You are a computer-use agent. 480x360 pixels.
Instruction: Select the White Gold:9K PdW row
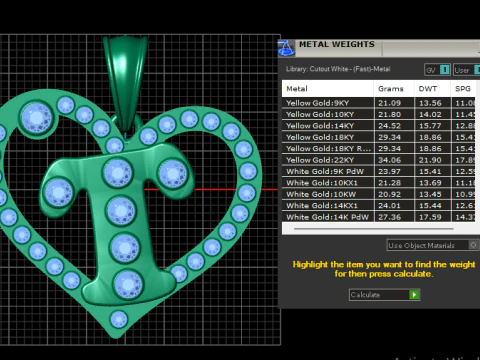coord(379,171)
